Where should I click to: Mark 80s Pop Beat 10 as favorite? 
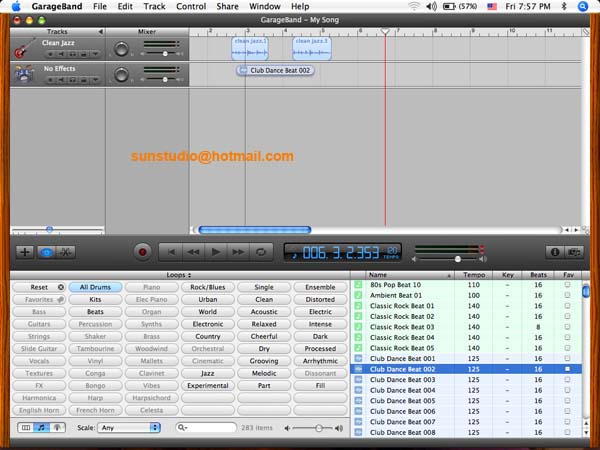coord(567,285)
